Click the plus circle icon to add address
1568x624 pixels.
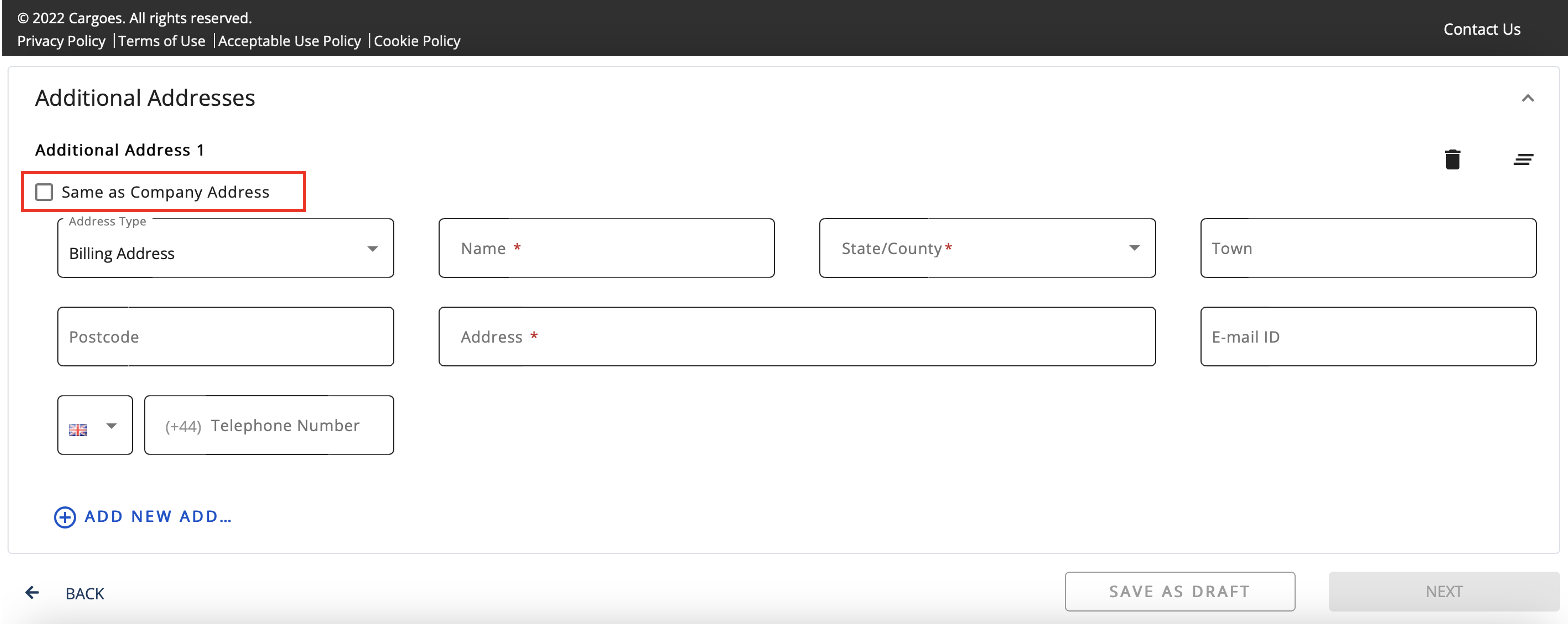coord(65,517)
